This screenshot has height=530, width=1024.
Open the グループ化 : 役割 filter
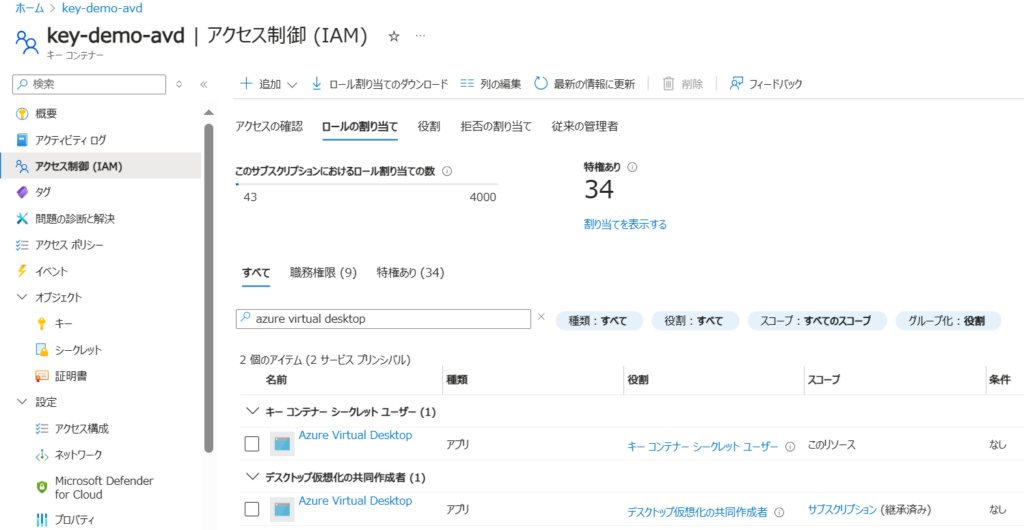948,320
